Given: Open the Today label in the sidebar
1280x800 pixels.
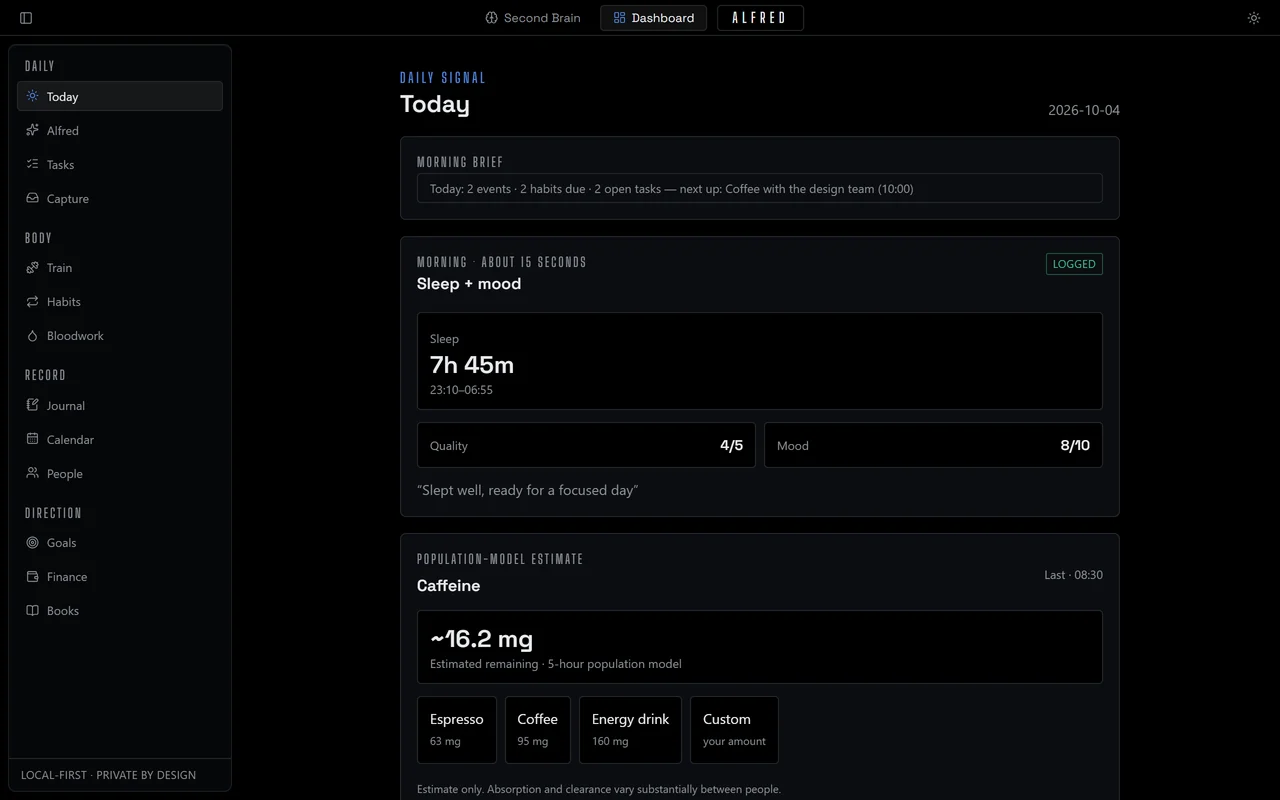Looking at the screenshot, I should 62,97.
